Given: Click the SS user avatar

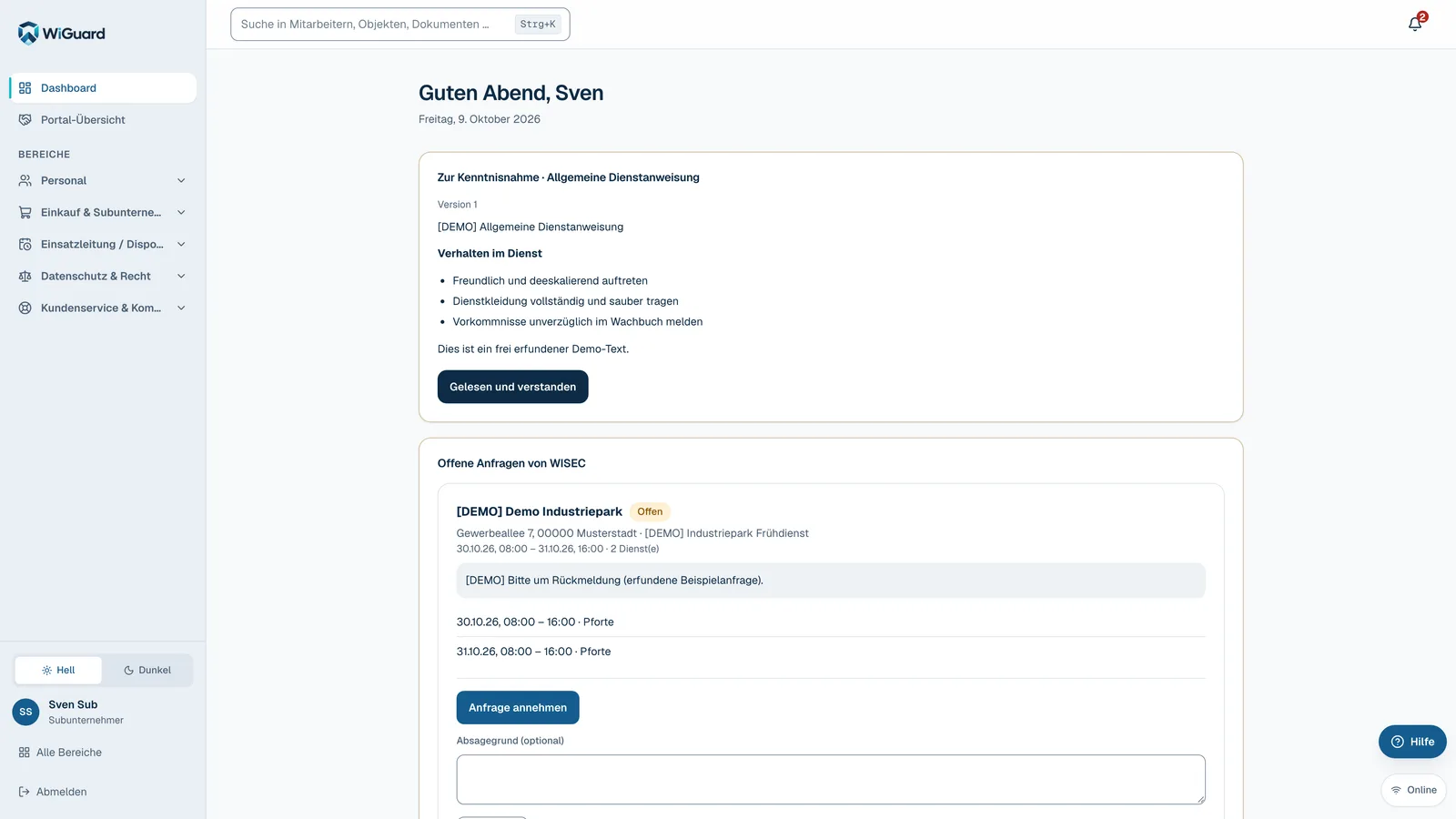Looking at the screenshot, I should click(25, 712).
